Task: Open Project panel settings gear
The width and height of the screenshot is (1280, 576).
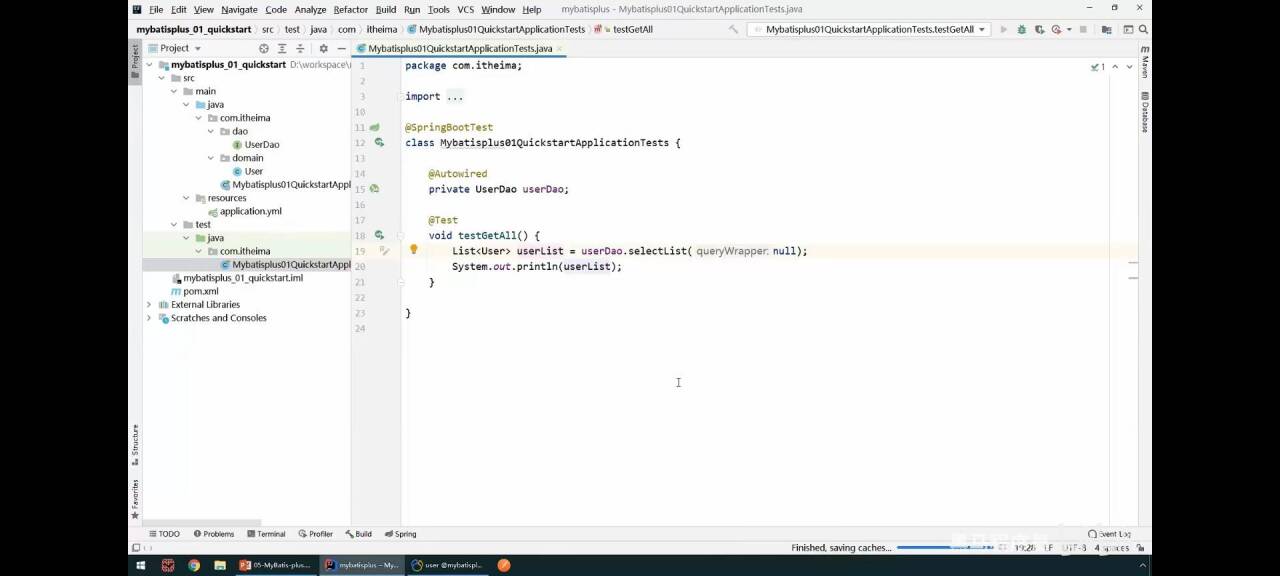Action: coord(323,48)
